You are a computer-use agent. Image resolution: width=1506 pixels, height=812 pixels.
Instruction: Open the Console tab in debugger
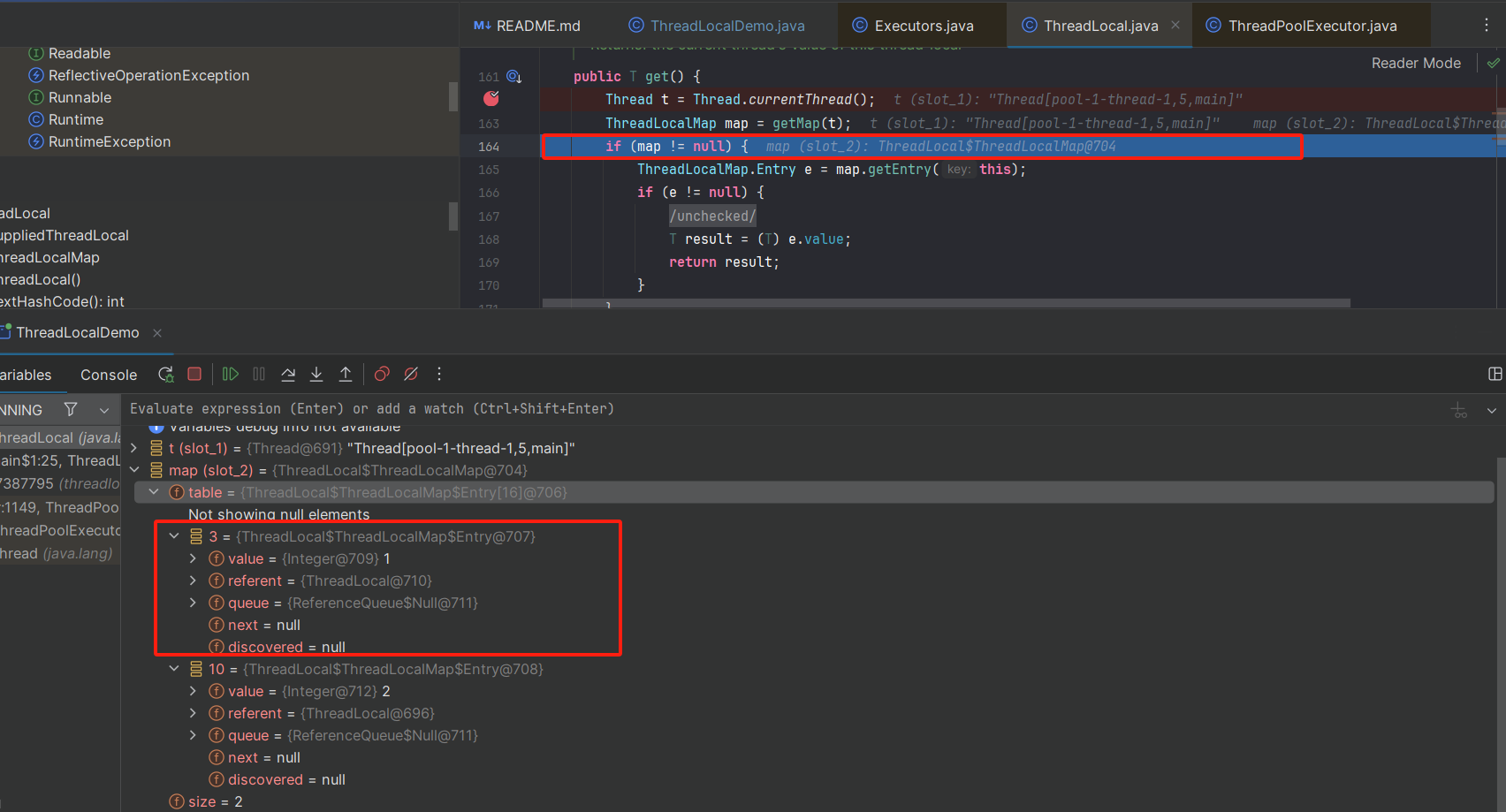coord(109,375)
